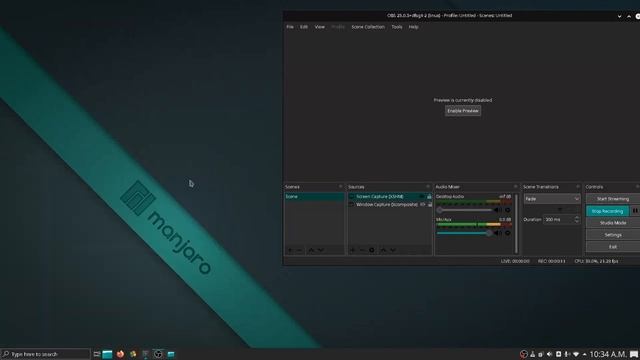Decrease transition Duration with down arrow
This screenshot has height=360, width=640.
tap(577, 222)
